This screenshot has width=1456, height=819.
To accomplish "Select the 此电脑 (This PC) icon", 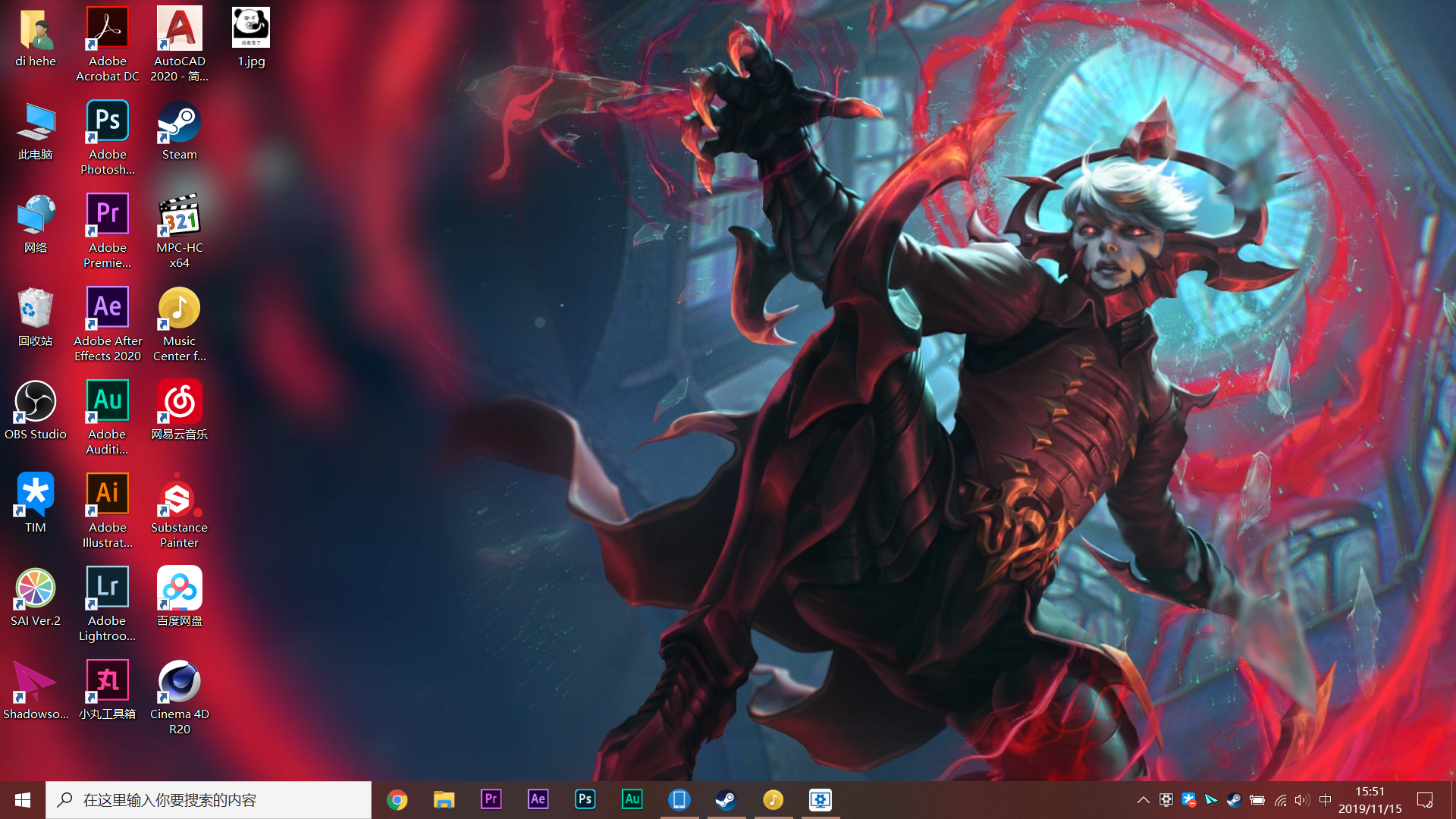I will [x=36, y=131].
